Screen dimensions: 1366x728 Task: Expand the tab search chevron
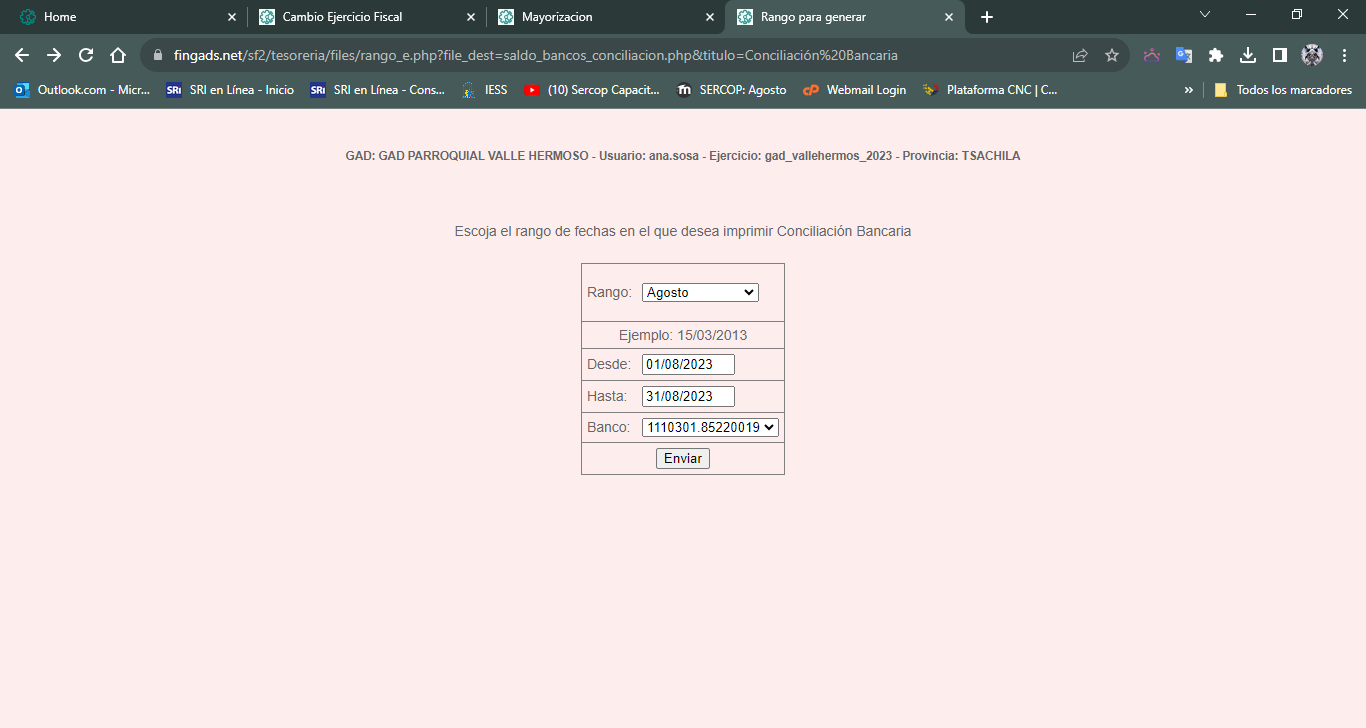coord(1205,15)
